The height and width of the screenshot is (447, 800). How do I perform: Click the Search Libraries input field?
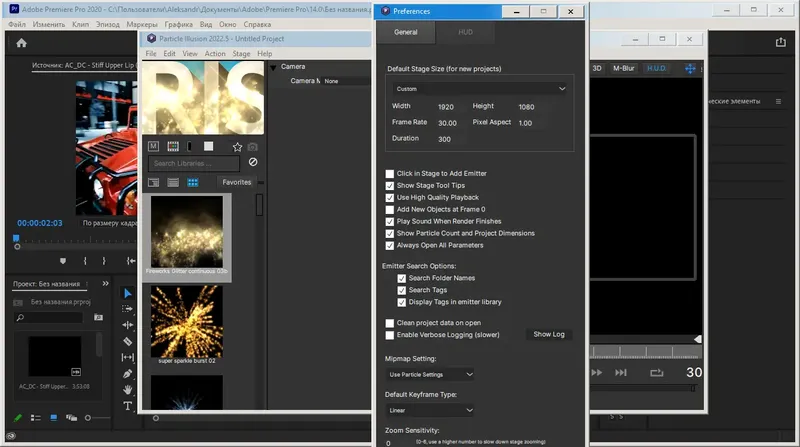(x=194, y=163)
